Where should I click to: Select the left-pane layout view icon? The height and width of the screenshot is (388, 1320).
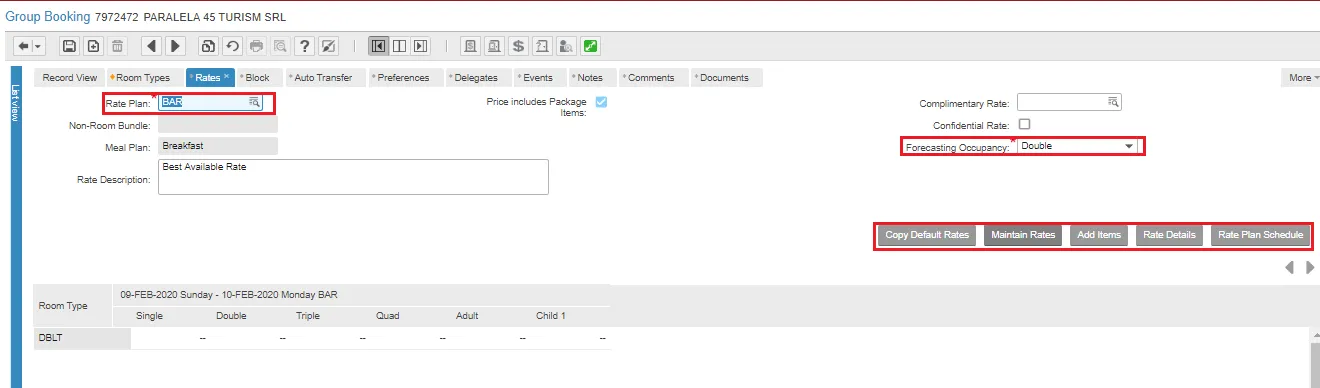coord(379,46)
